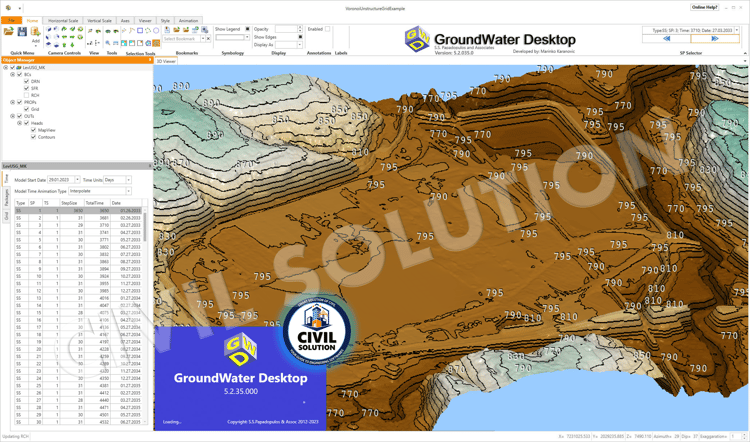Open the Time Units dropdown

117,180
